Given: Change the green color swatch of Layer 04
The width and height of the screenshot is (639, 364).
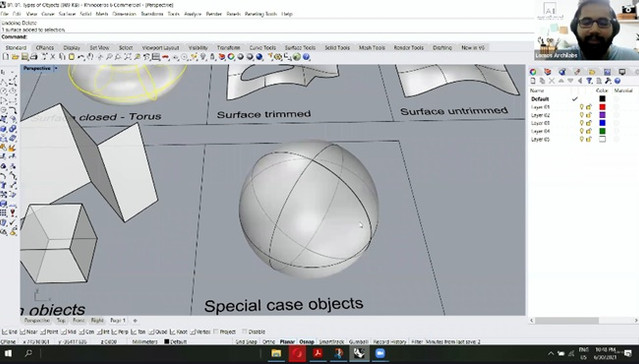Looking at the screenshot, I should click(x=602, y=131).
